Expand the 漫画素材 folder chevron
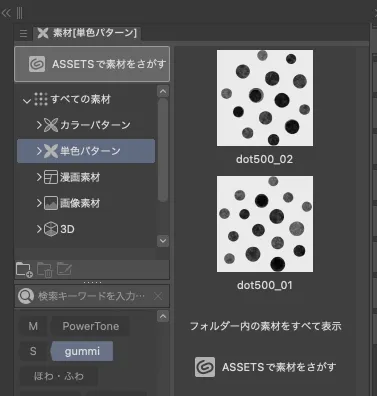Image resolution: width=377 pixels, height=396 pixels. click(39, 177)
